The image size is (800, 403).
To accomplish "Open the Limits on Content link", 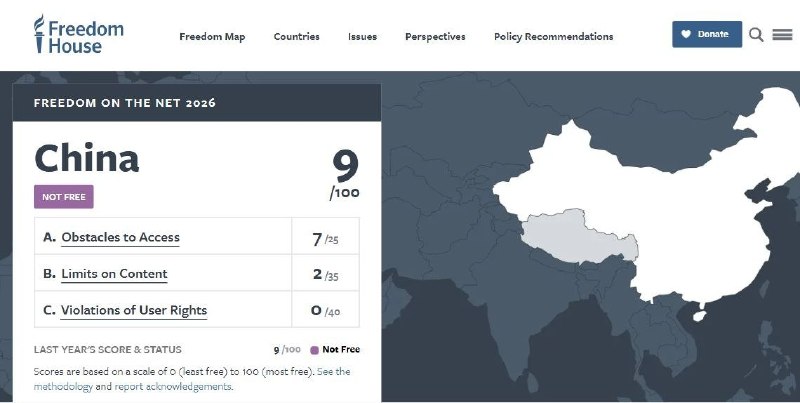I will 114,274.
